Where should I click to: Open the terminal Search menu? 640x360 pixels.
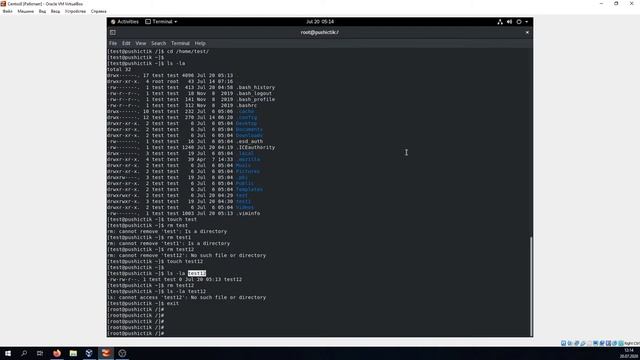point(158,43)
